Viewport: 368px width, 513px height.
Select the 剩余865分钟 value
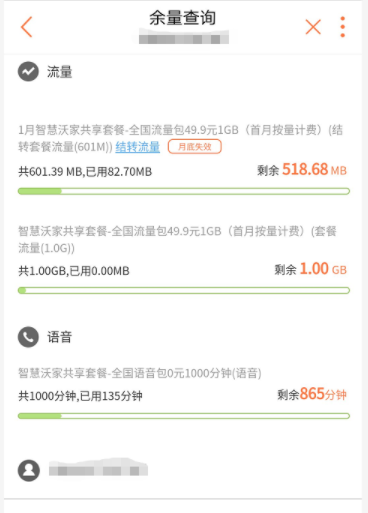tap(312, 394)
